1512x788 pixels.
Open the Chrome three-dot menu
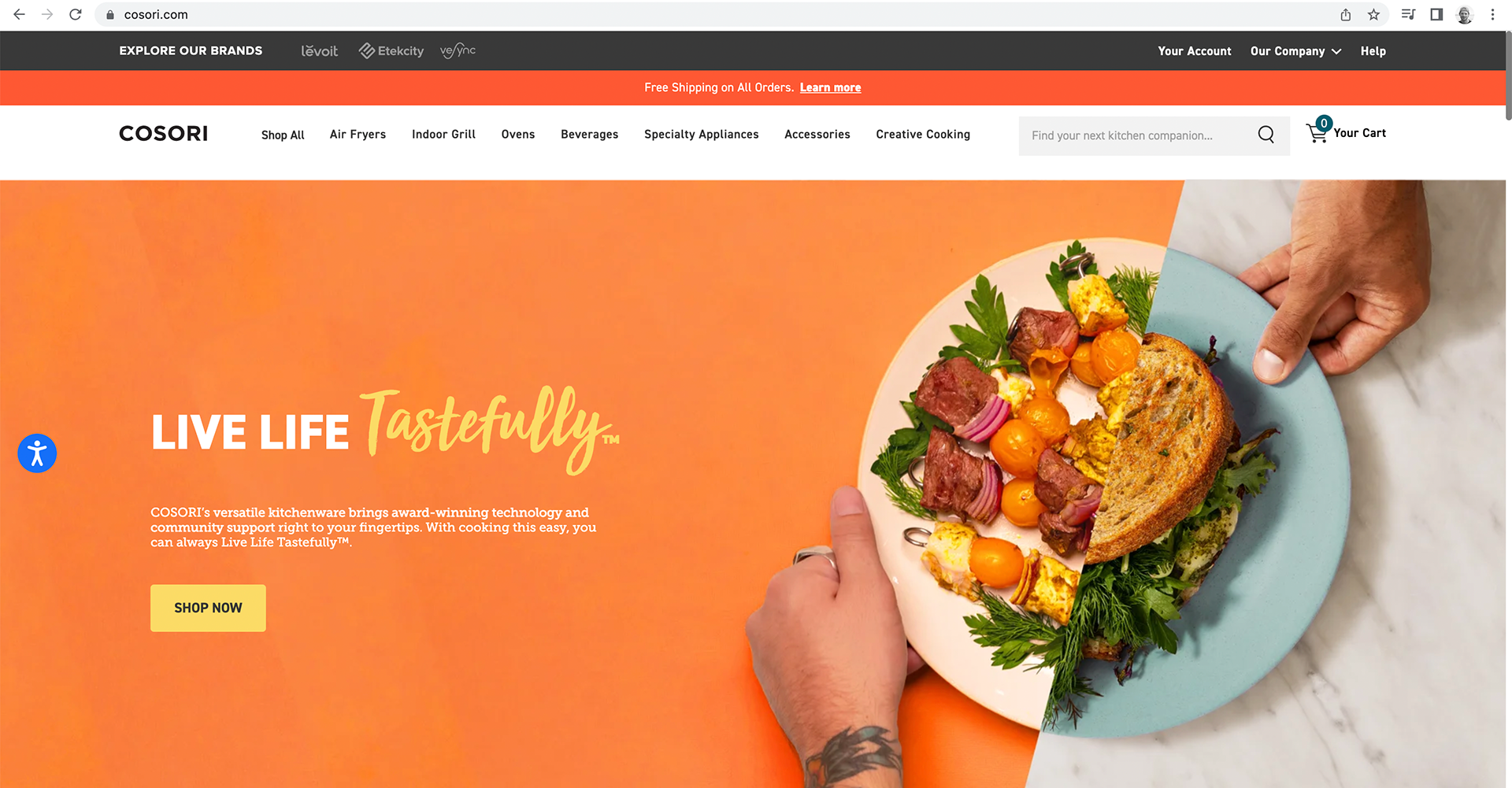pyautogui.click(x=1492, y=14)
